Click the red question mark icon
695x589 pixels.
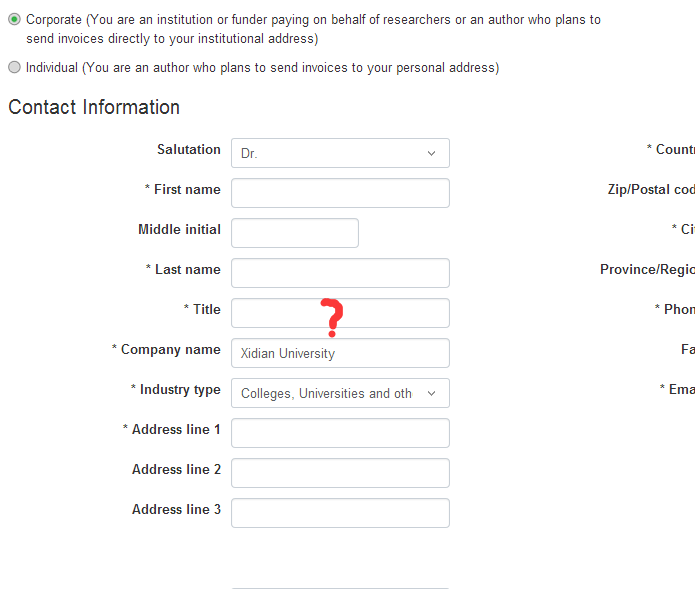tap(334, 317)
